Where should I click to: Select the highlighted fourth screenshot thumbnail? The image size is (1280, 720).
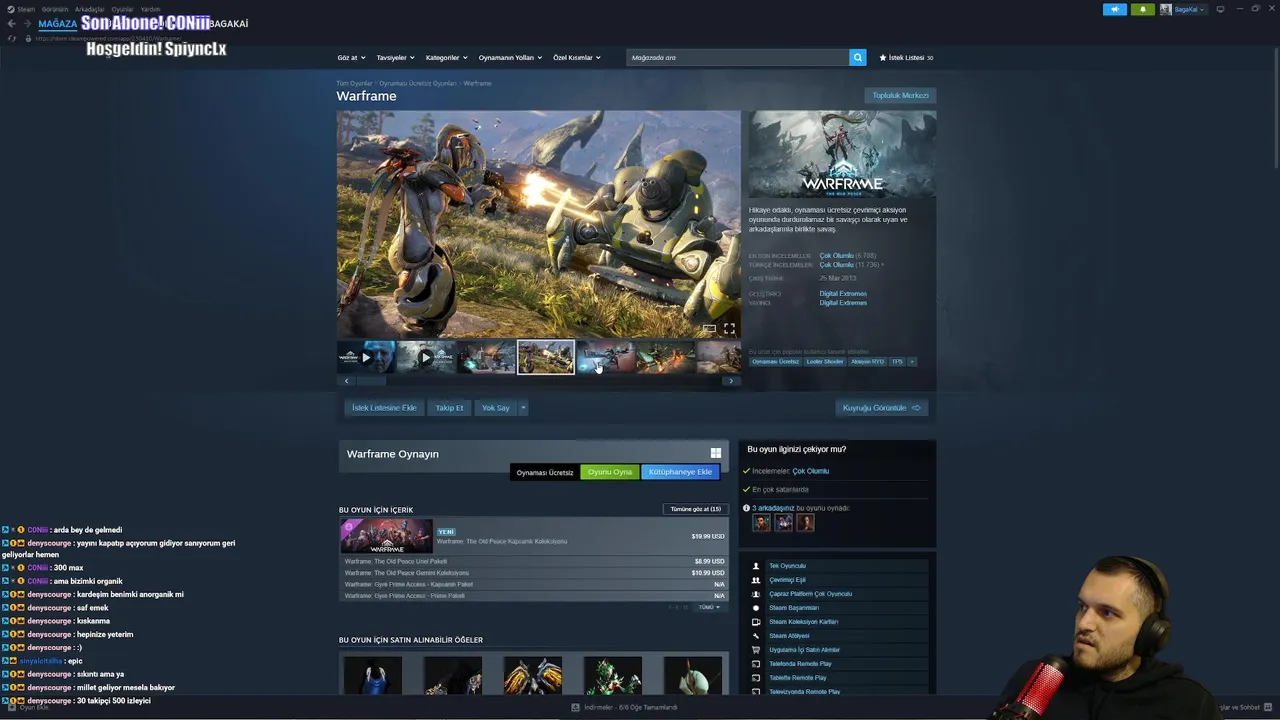click(546, 357)
